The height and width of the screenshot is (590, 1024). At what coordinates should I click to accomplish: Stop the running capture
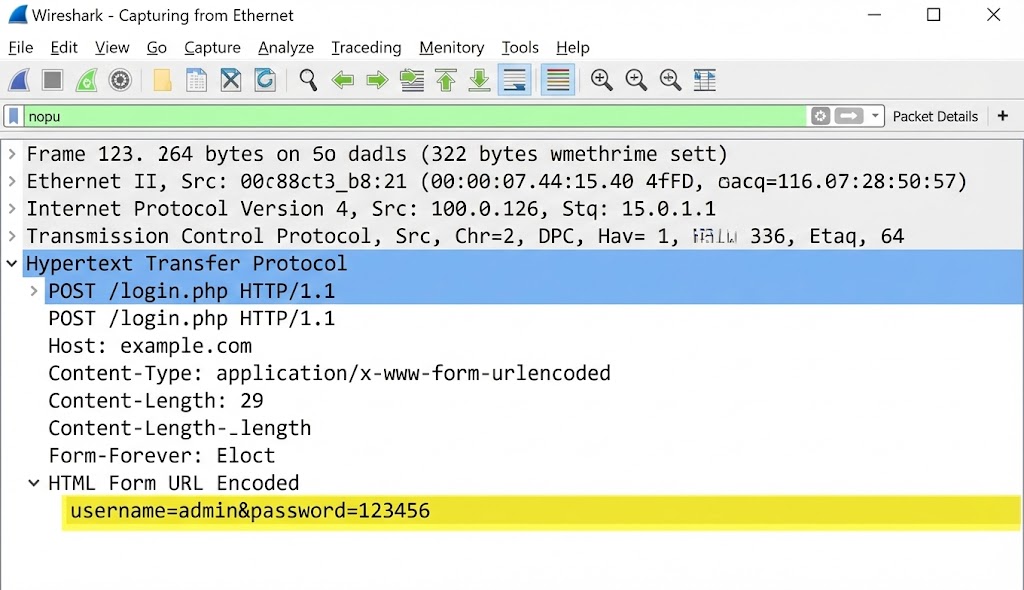click(x=52, y=80)
